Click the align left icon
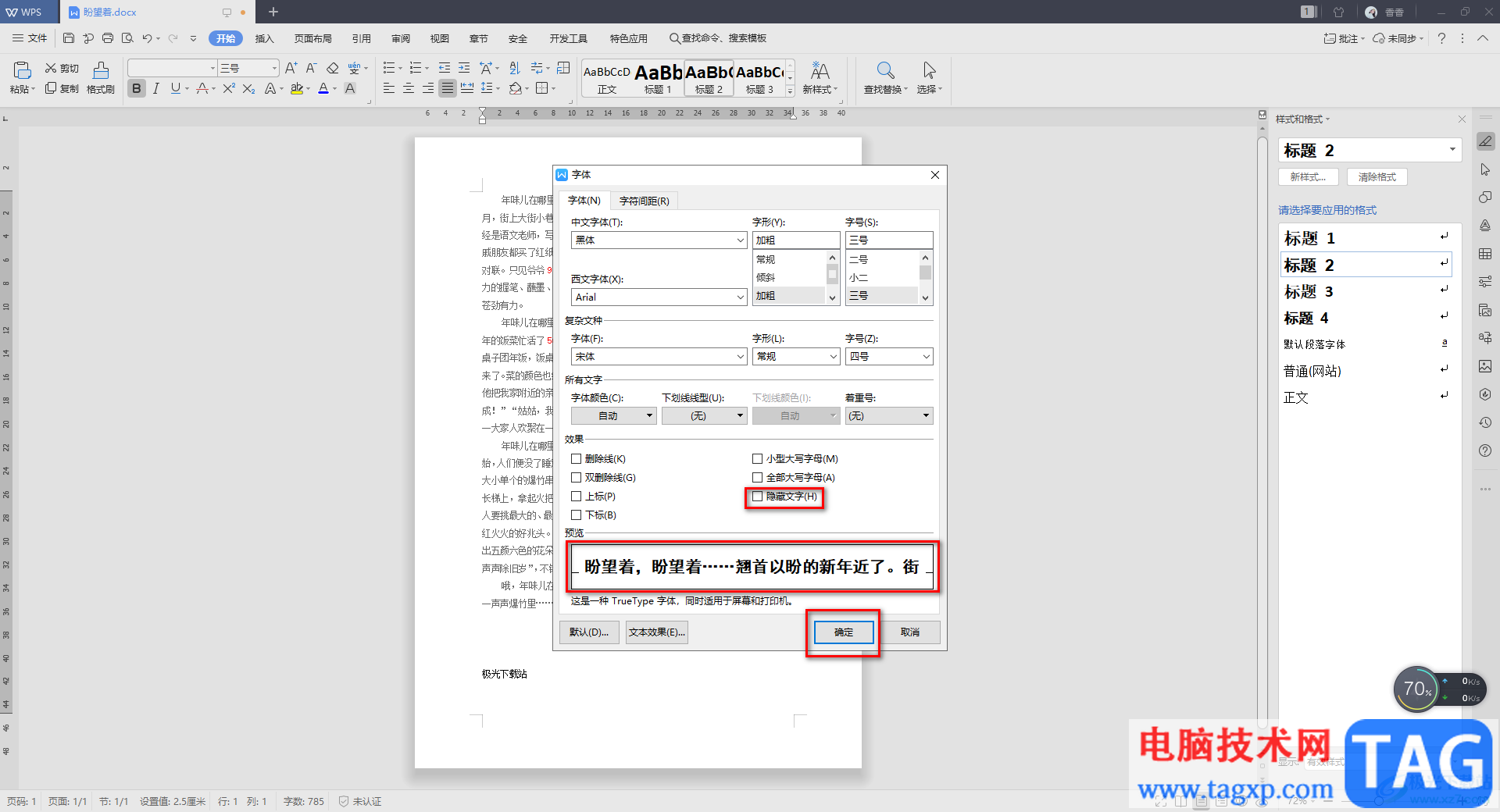Screen dimensions: 1500x812 [x=389, y=88]
